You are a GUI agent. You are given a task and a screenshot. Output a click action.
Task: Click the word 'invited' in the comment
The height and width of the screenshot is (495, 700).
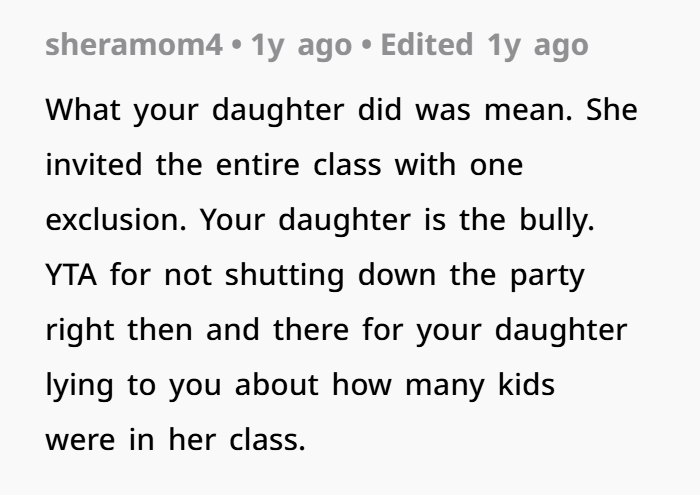94,164
